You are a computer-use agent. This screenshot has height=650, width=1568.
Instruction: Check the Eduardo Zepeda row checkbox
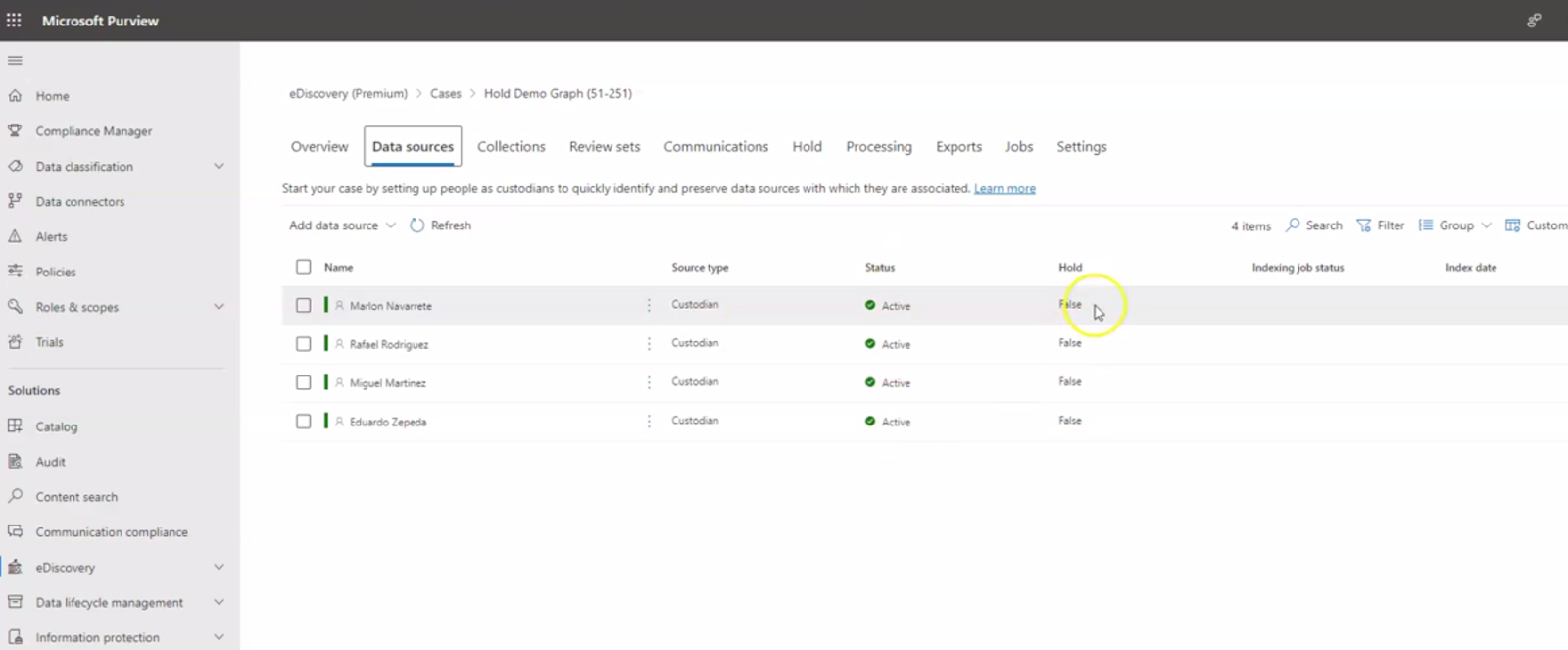304,422
